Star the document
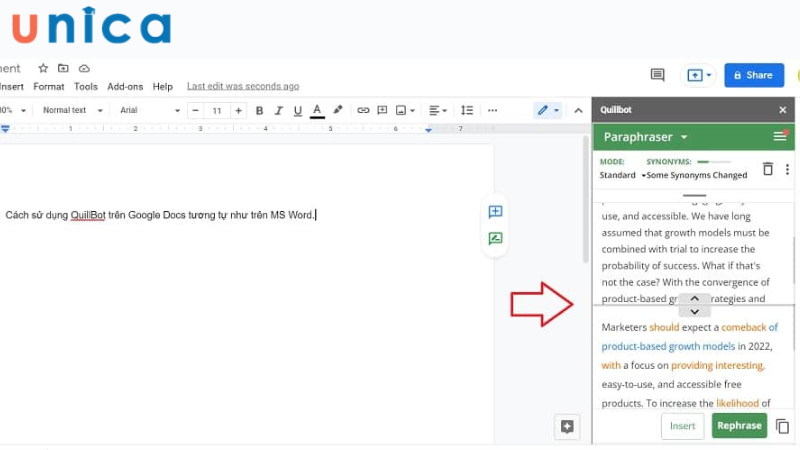The width and height of the screenshot is (800, 450). coord(43,68)
